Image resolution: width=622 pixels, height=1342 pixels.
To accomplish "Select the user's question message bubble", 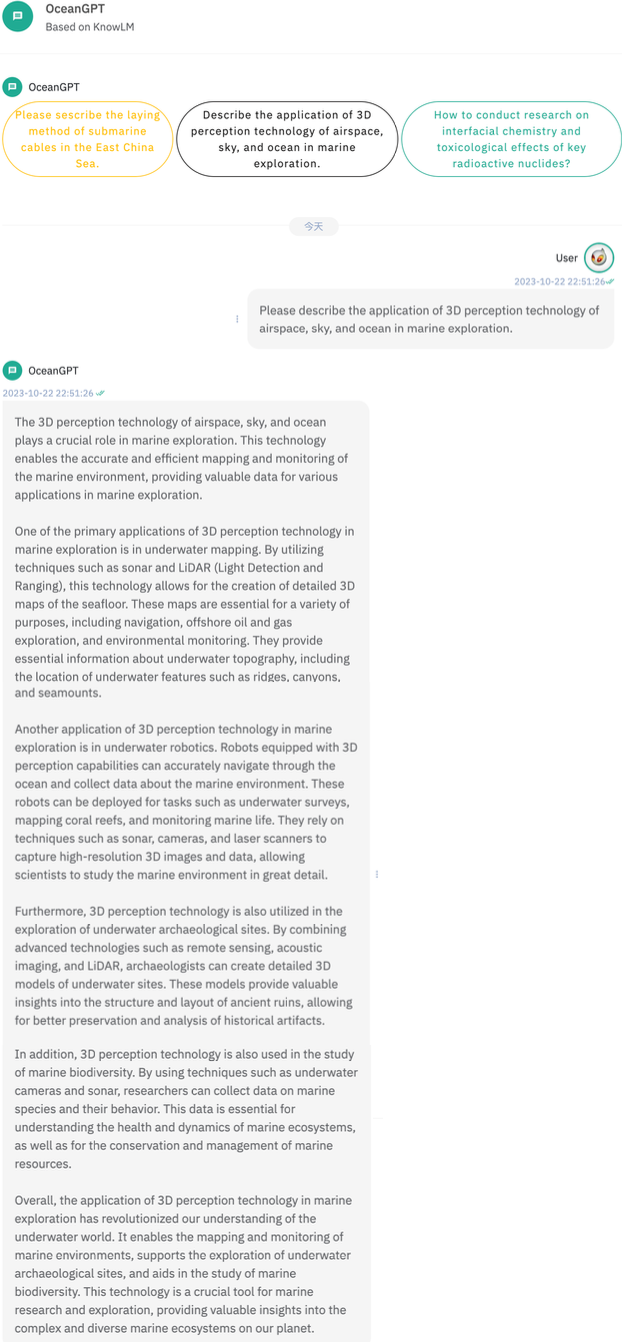I will (430, 319).
